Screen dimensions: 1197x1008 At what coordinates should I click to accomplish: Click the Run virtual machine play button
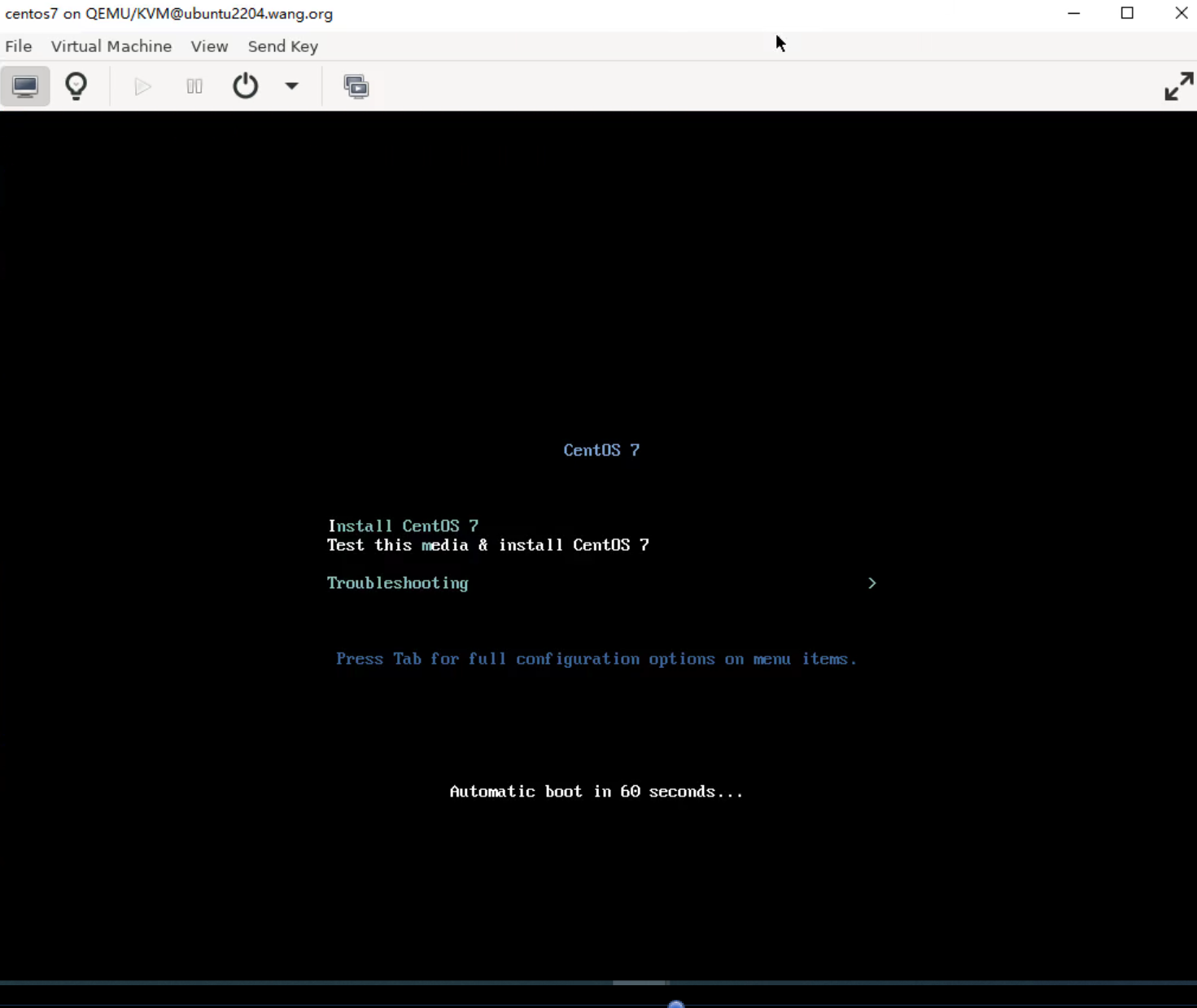142,86
